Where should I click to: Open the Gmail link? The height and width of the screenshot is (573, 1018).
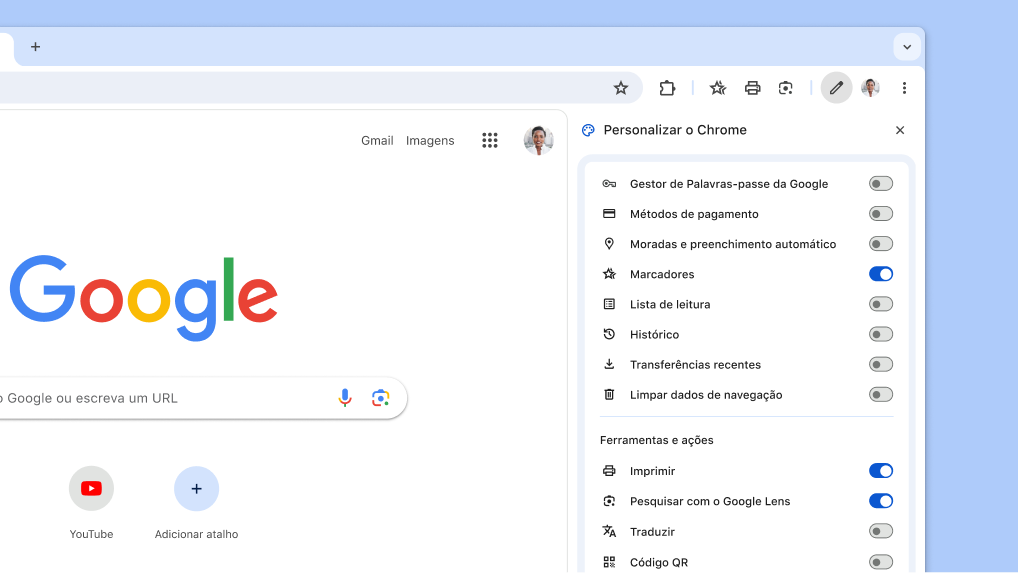[377, 141]
